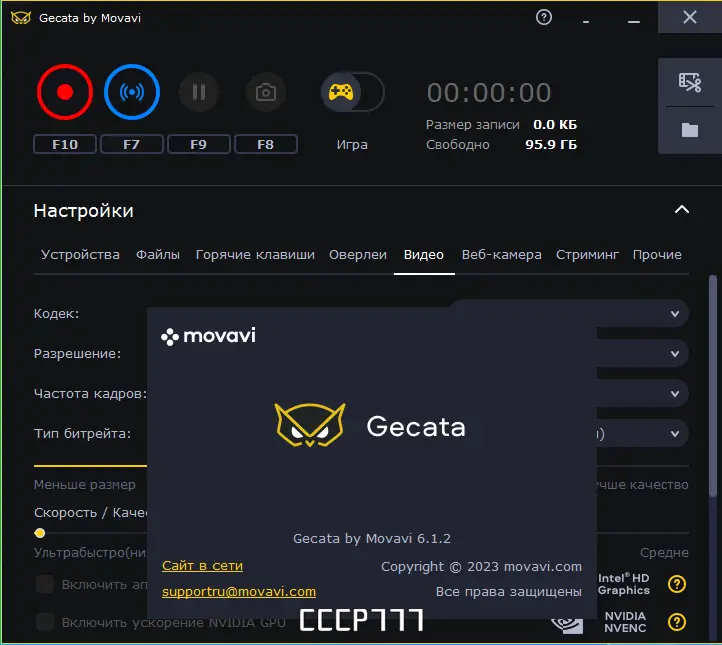Open the video editor scissors icon

(689, 82)
